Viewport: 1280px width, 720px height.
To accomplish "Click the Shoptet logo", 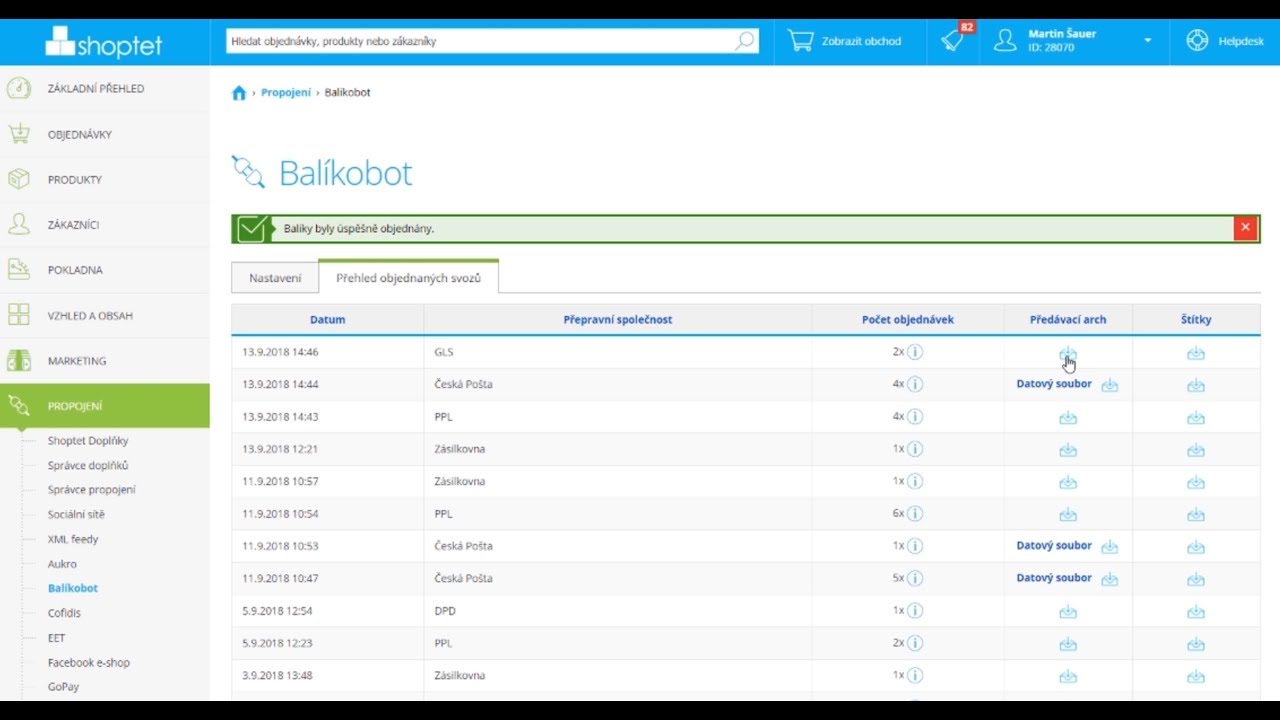I will (104, 42).
